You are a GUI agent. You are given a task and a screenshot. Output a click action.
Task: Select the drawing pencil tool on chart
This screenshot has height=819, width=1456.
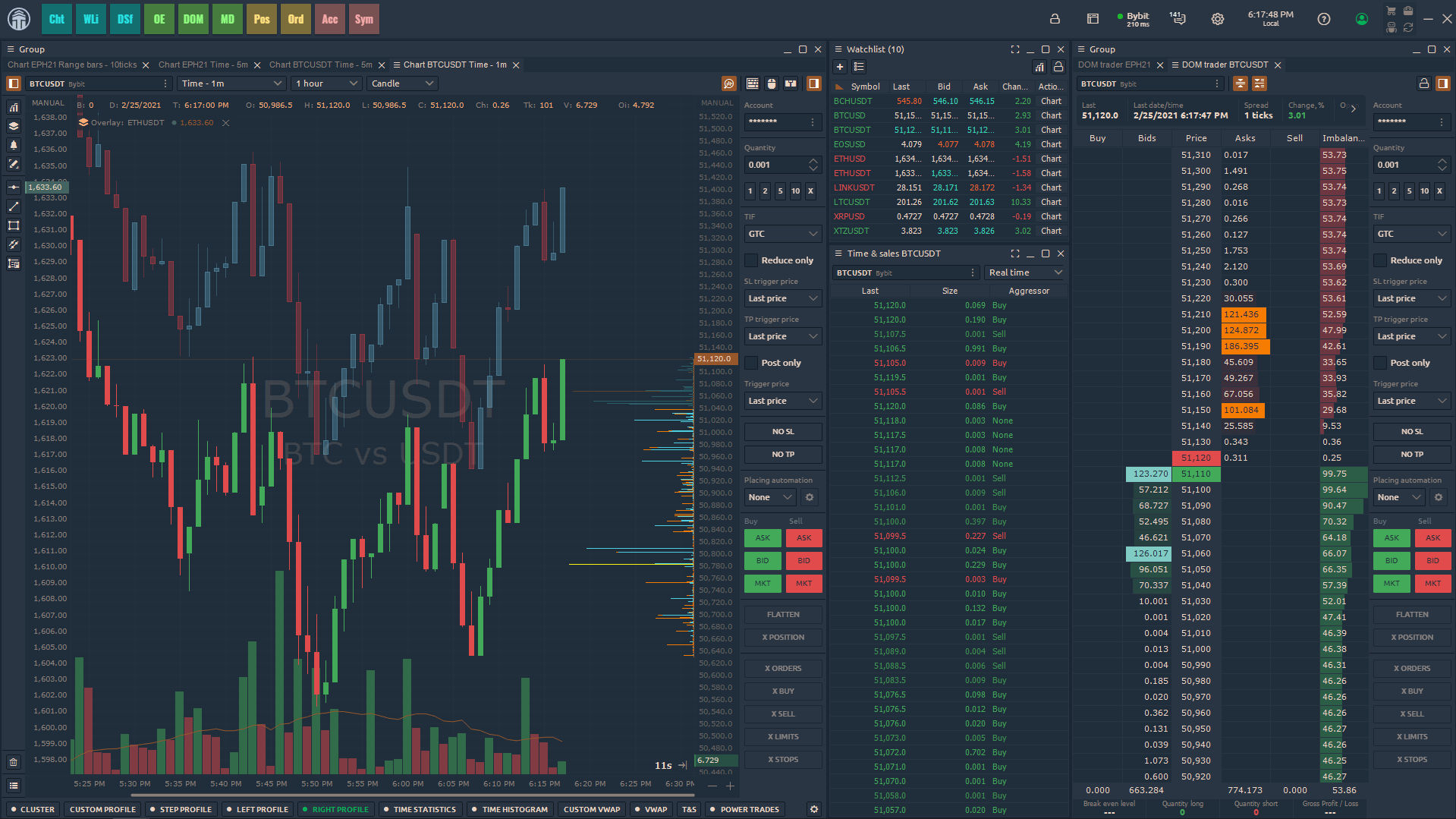coord(14,164)
